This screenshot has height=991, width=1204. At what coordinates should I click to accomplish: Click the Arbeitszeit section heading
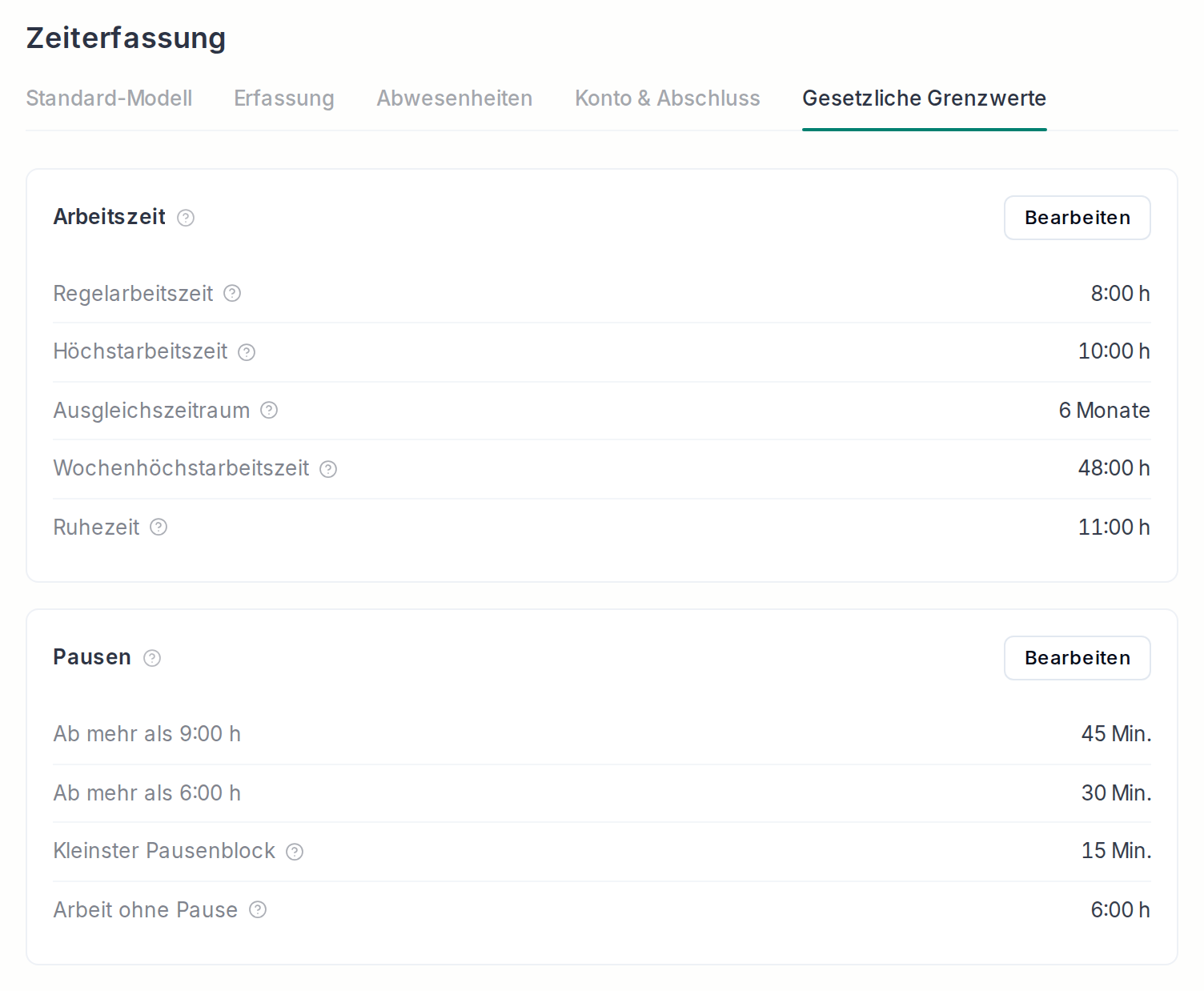(x=109, y=216)
